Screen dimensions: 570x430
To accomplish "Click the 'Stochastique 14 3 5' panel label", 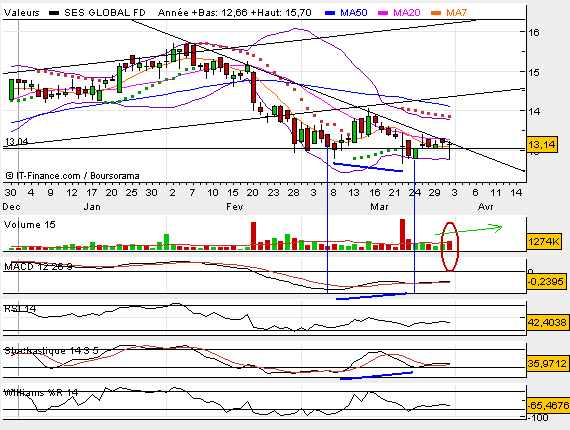I will click(51, 351).
